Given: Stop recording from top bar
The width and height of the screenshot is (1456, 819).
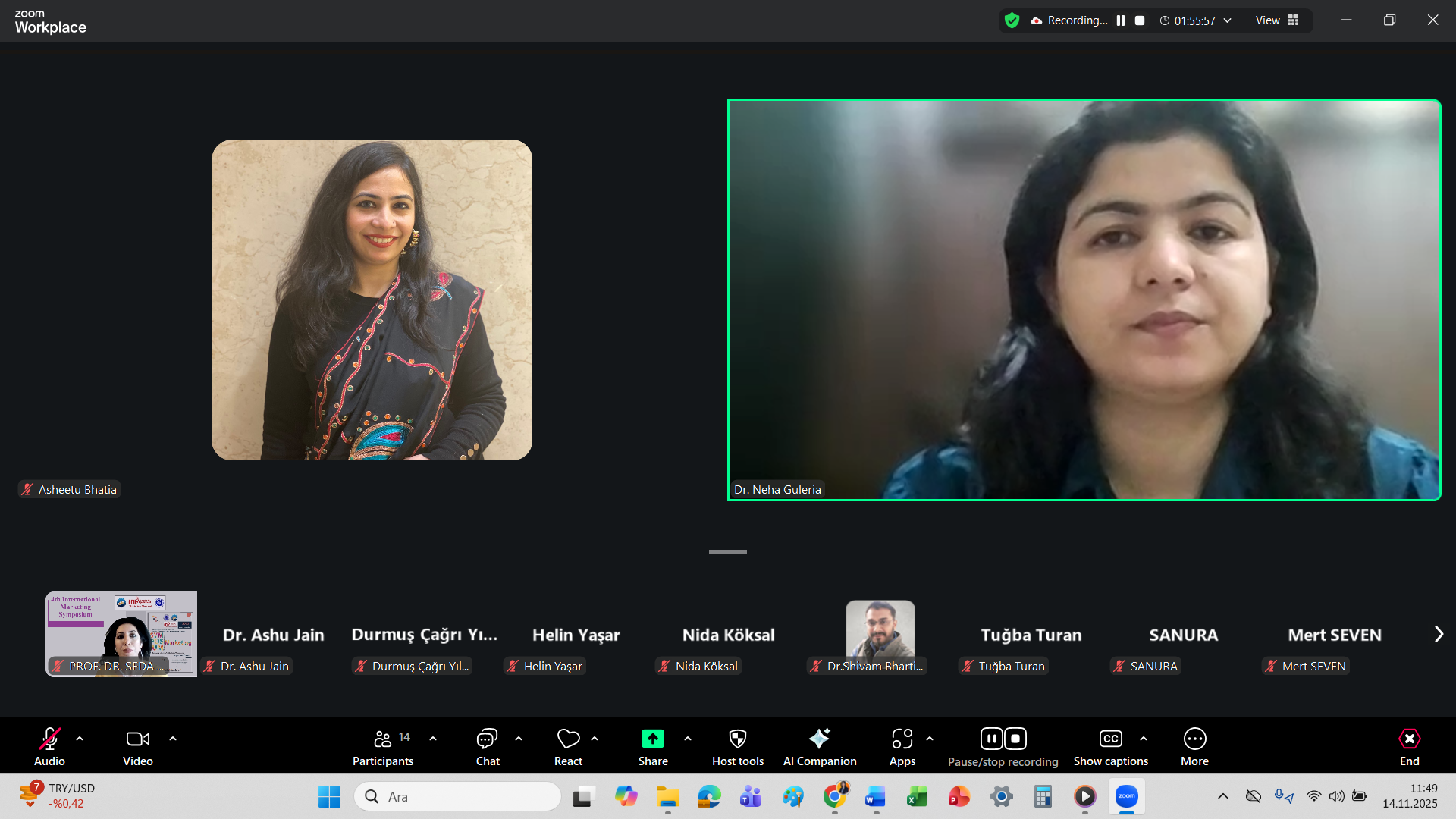Looking at the screenshot, I should click(1140, 20).
